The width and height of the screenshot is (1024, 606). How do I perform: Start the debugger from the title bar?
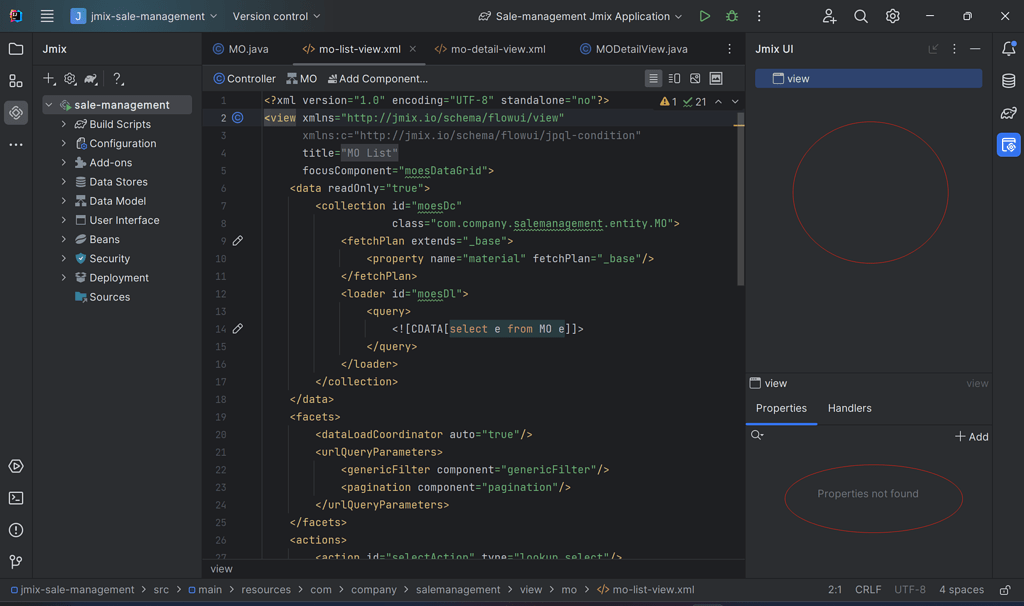tap(731, 16)
